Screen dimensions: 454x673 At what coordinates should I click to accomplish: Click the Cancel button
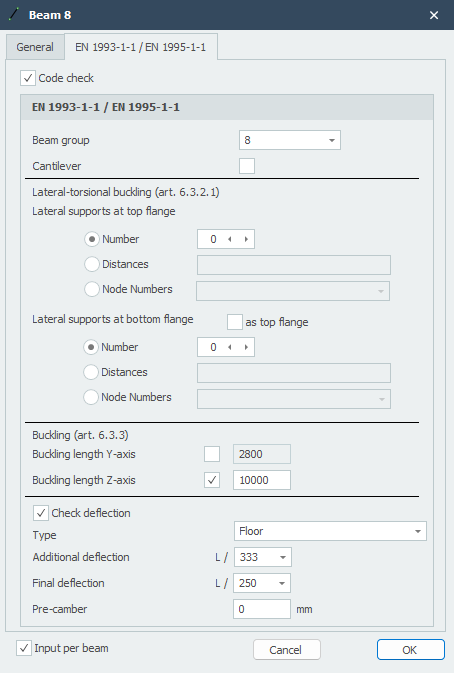coord(287,649)
